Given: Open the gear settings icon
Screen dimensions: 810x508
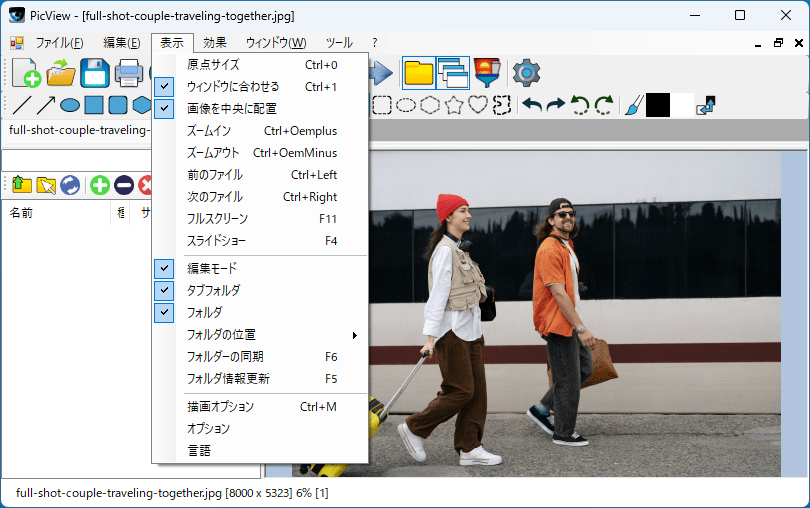Looking at the screenshot, I should click(x=526, y=73).
